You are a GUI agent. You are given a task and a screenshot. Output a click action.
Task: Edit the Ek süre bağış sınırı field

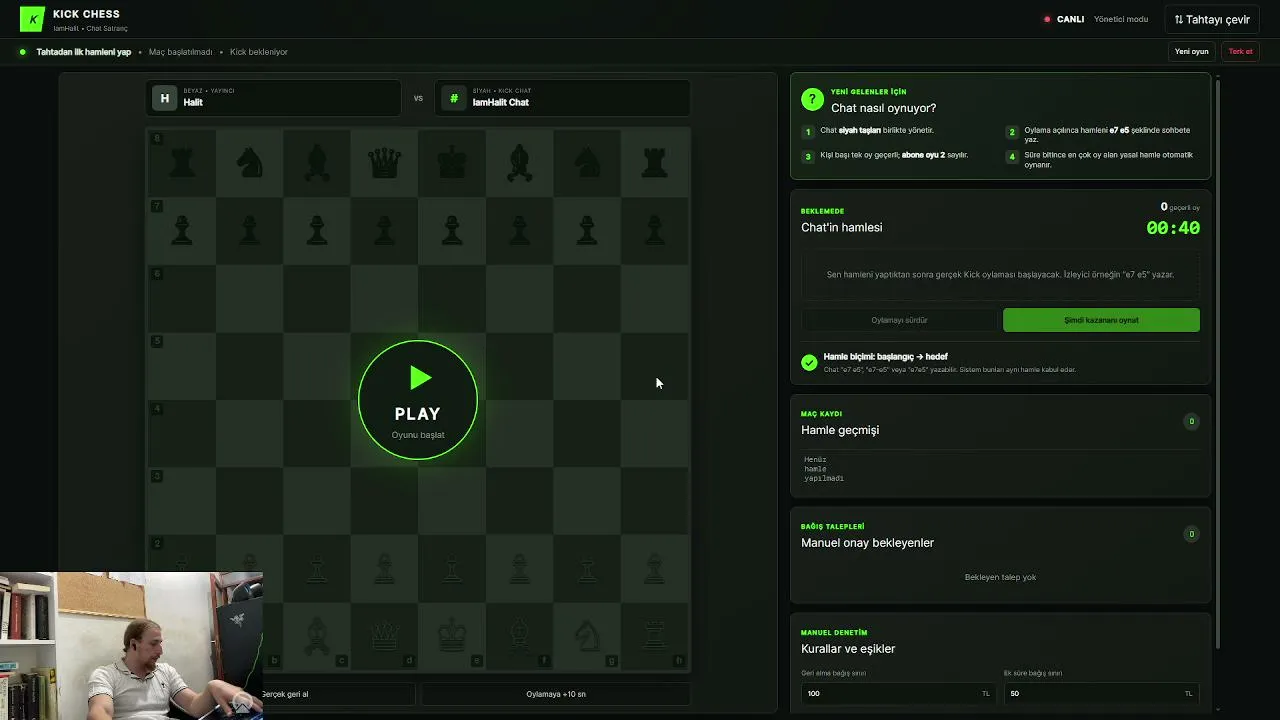(x=1101, y=693)
